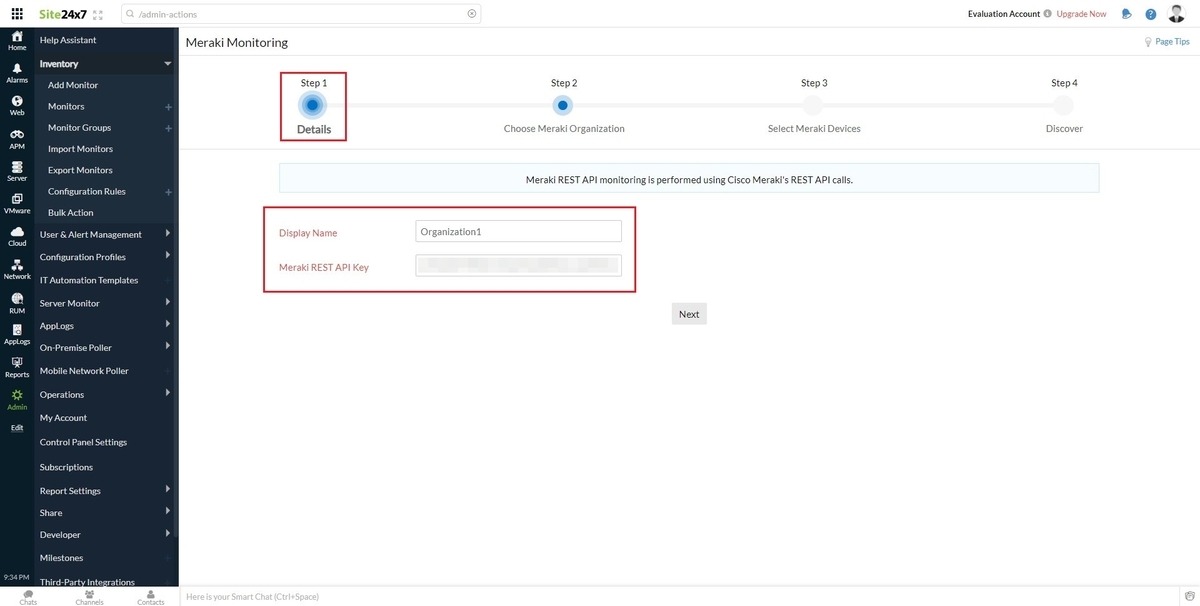Click the Step 4 Discover marker
The height and width of the screenshot is (606, 1200).
tap(1064, 105)
